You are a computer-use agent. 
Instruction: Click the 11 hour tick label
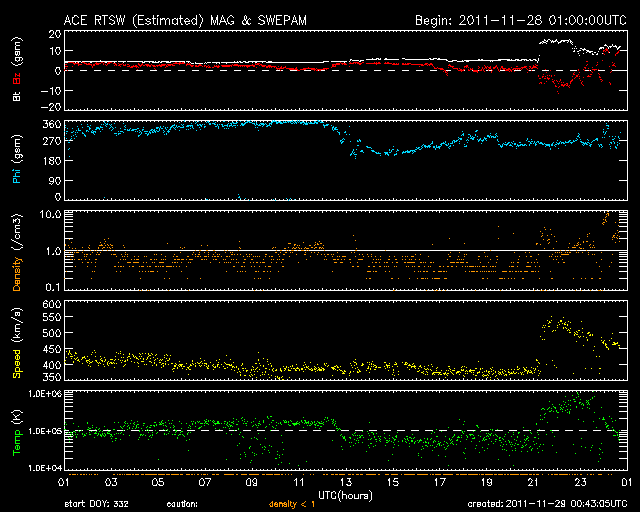click(x=299, y=482)
